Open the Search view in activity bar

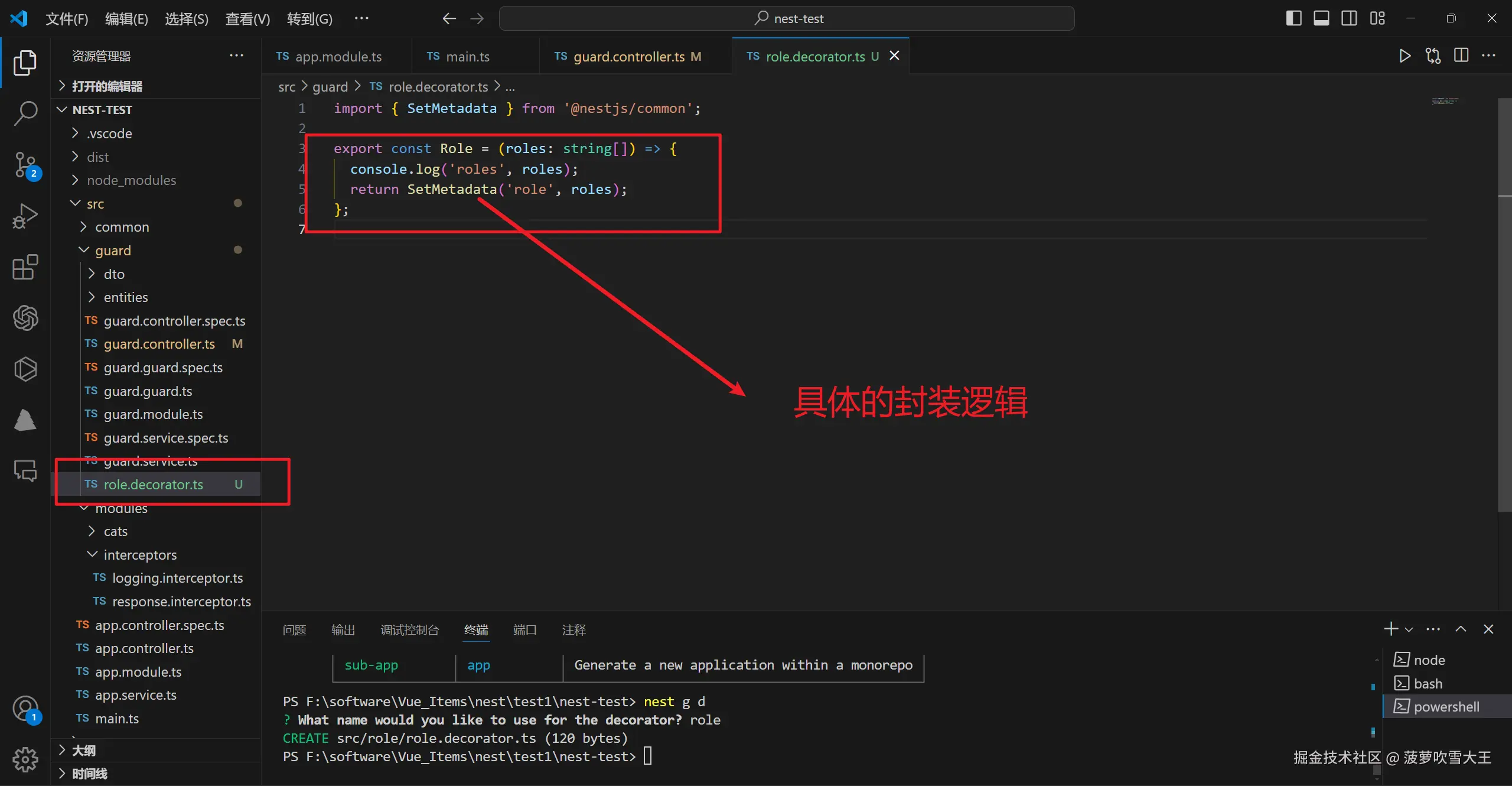tap(25, 112)
